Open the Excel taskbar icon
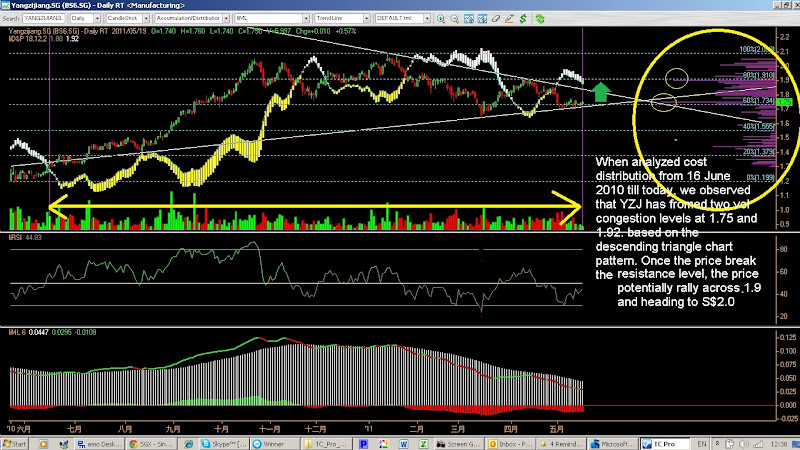The height and width of the screenshot is (450, 800). click(x=423, y=444)
